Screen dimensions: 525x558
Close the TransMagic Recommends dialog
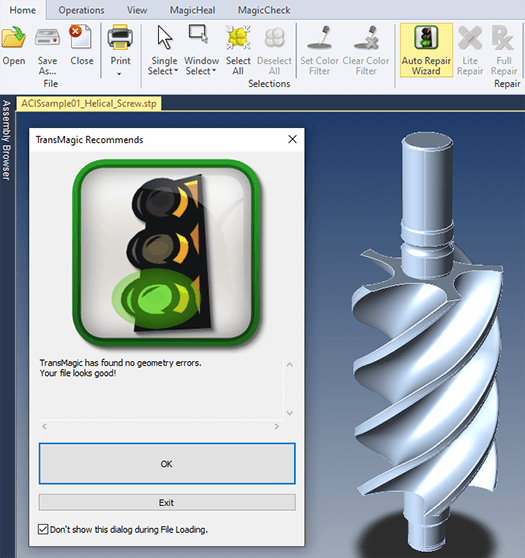click(x=292, y=139)
